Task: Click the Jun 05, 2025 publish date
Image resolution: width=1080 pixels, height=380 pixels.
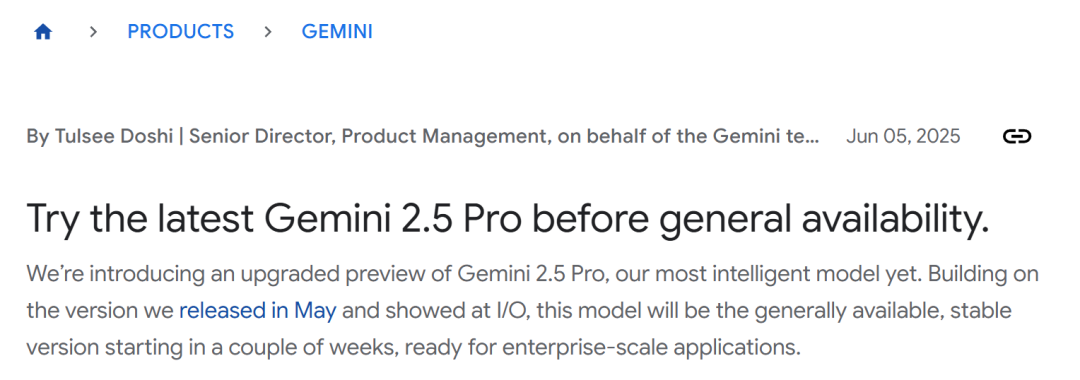Action: [903, 136]
